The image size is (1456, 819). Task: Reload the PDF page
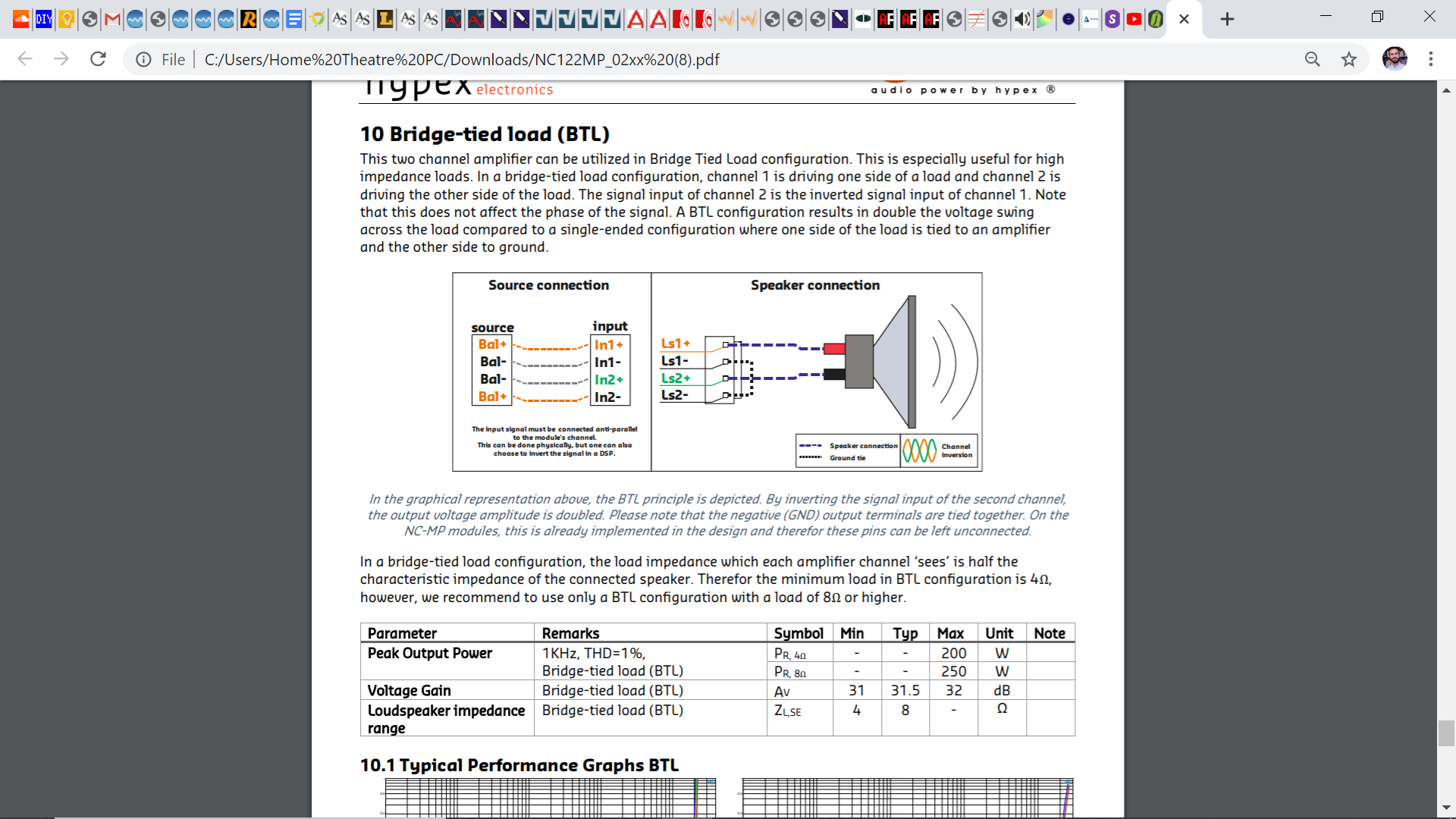[98, 59]
